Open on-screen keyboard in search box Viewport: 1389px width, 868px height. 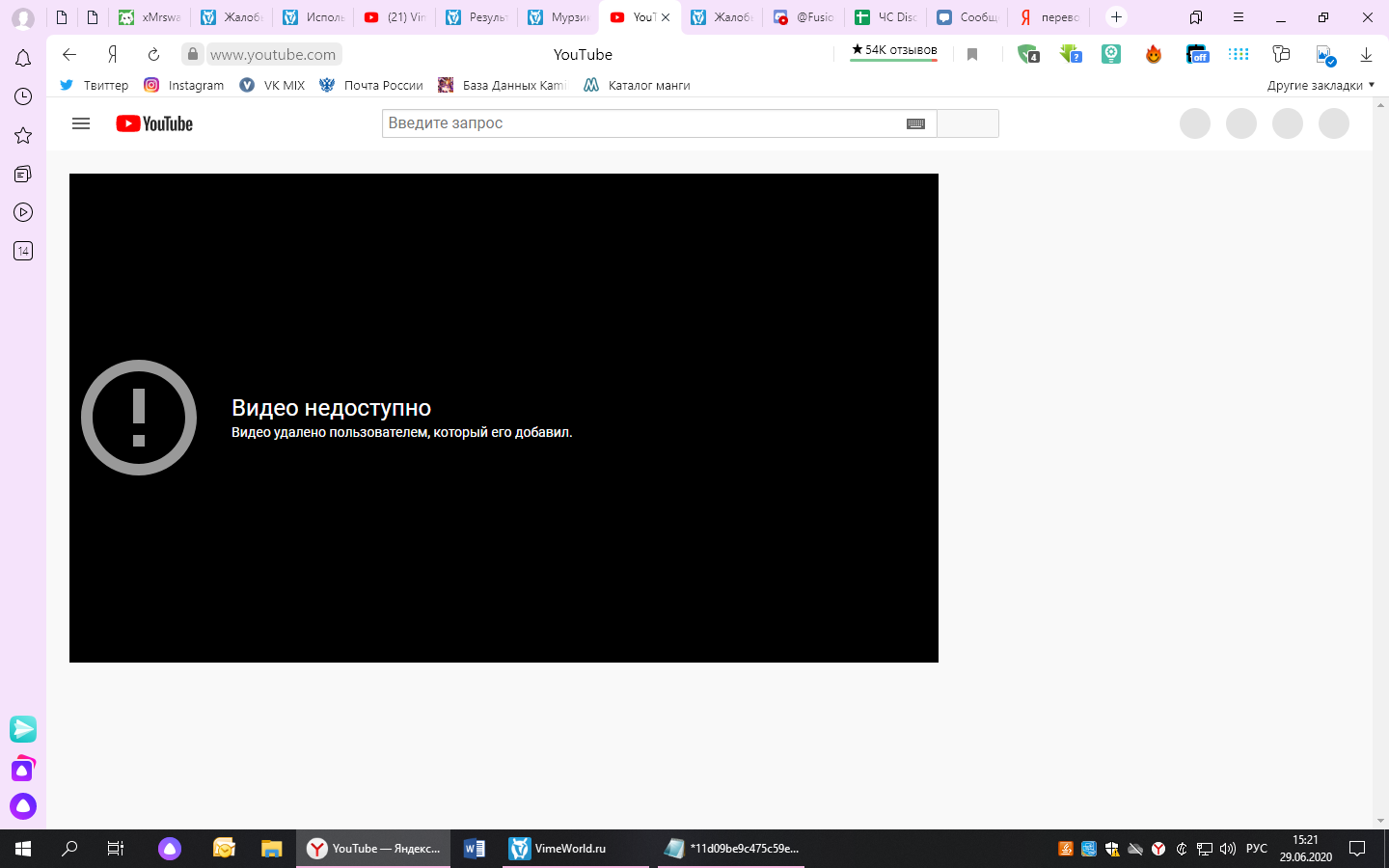tap(915, 123)
